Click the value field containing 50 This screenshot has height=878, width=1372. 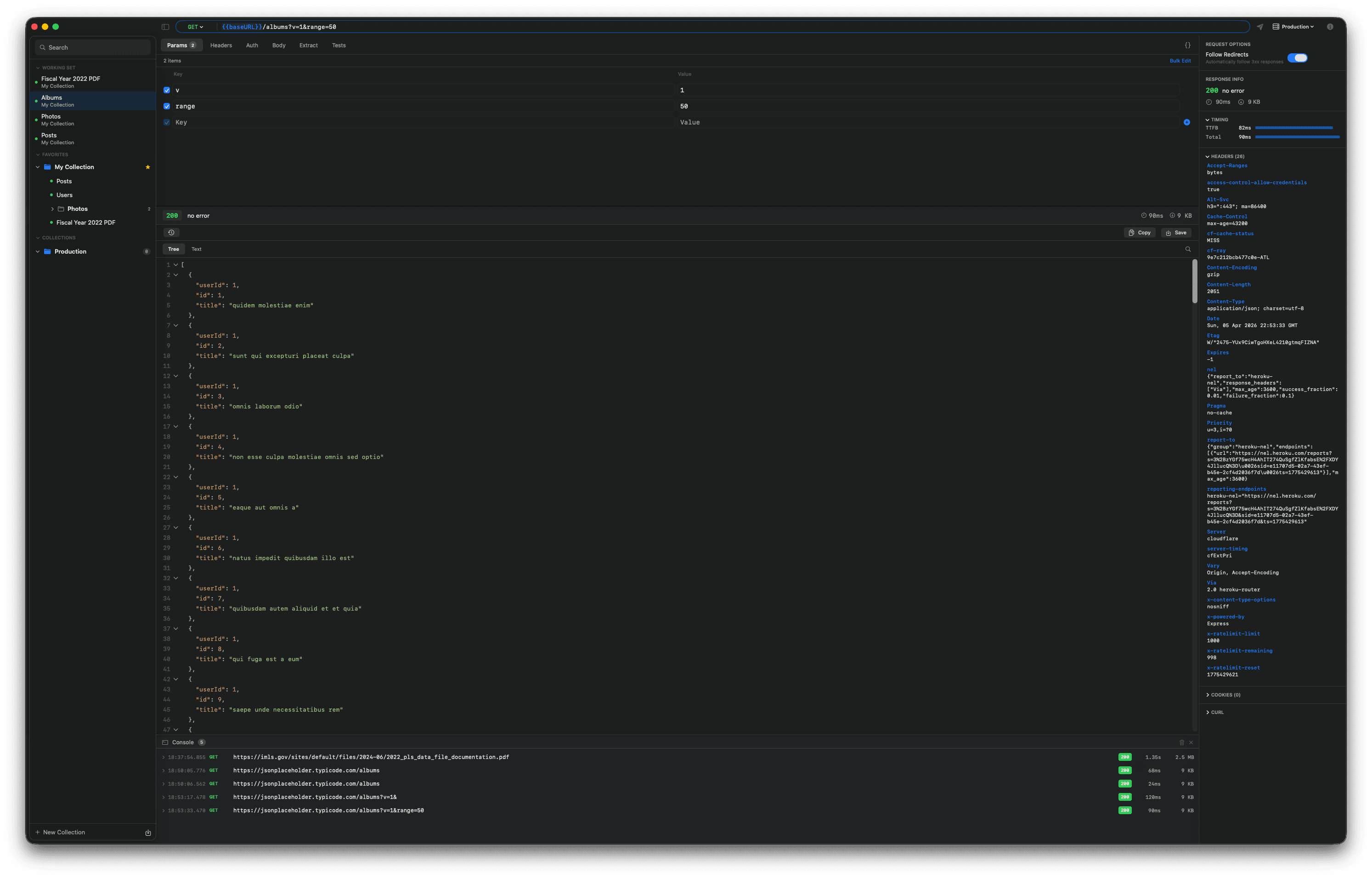click(x=928, y=106)
